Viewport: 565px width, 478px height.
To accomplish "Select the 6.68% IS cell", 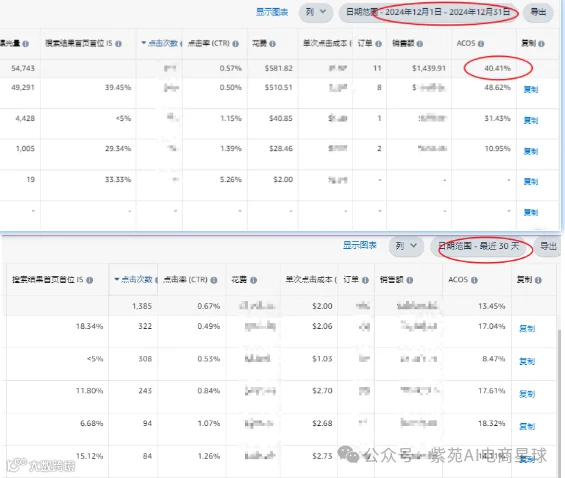I will (92, 423).
